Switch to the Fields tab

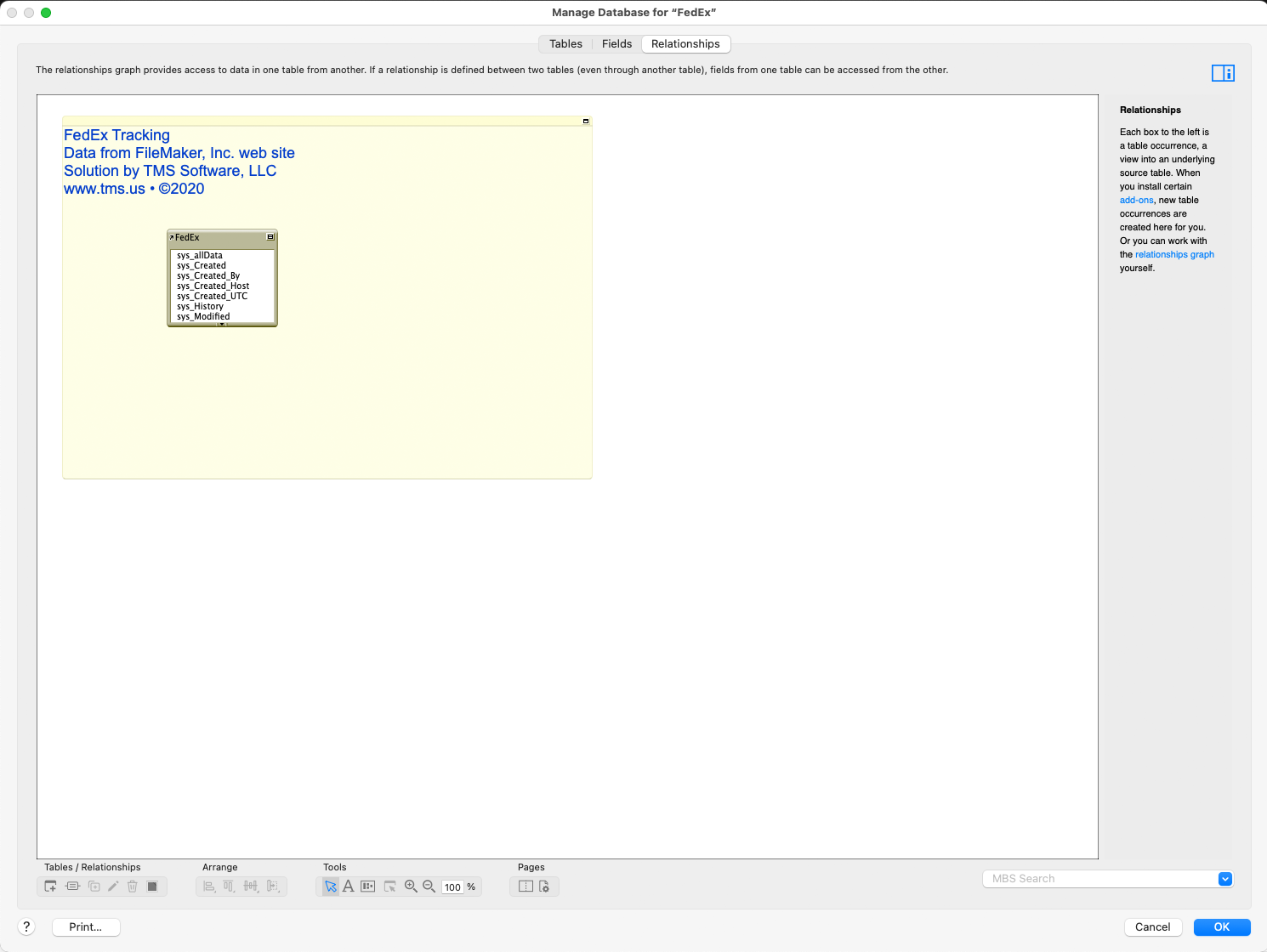(x=616, y=44)
